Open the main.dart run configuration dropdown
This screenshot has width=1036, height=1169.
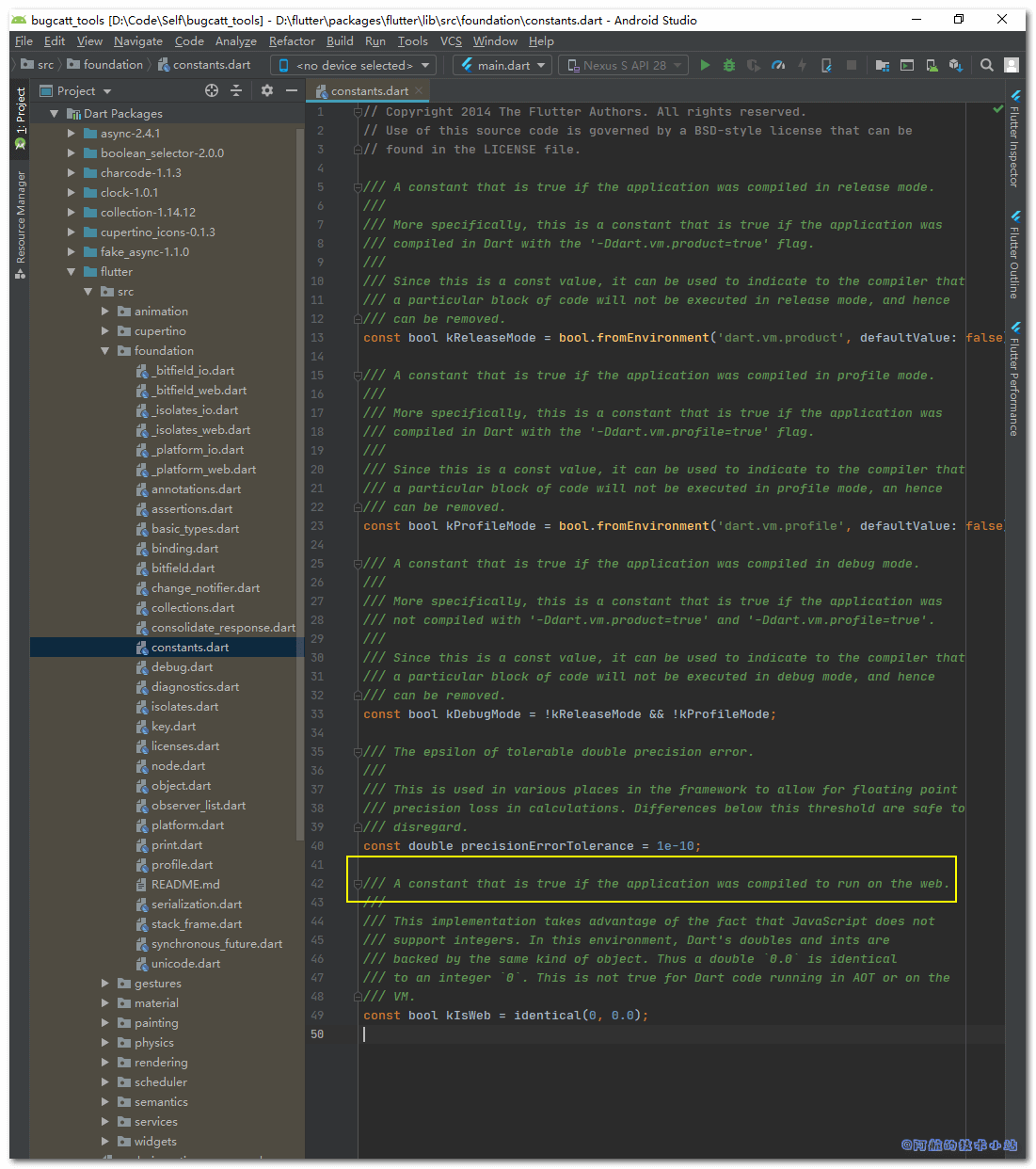pos(503,65)
